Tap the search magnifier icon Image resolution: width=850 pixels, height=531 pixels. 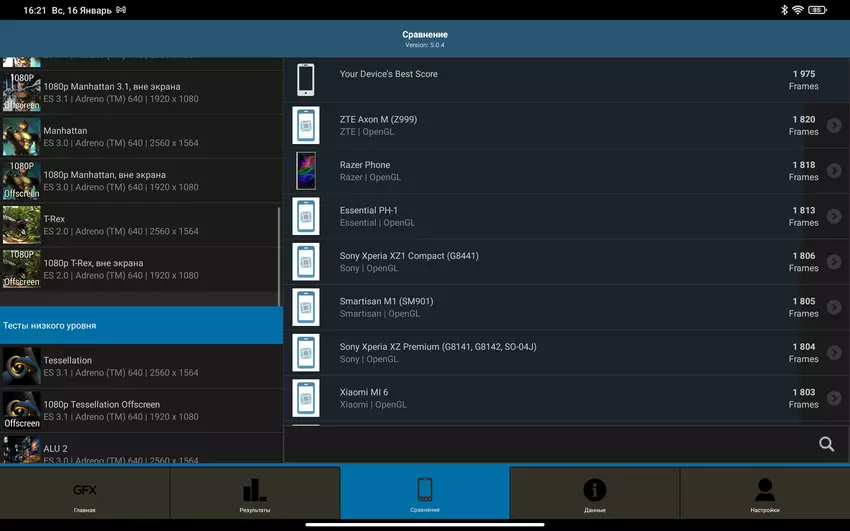point(826,444)
